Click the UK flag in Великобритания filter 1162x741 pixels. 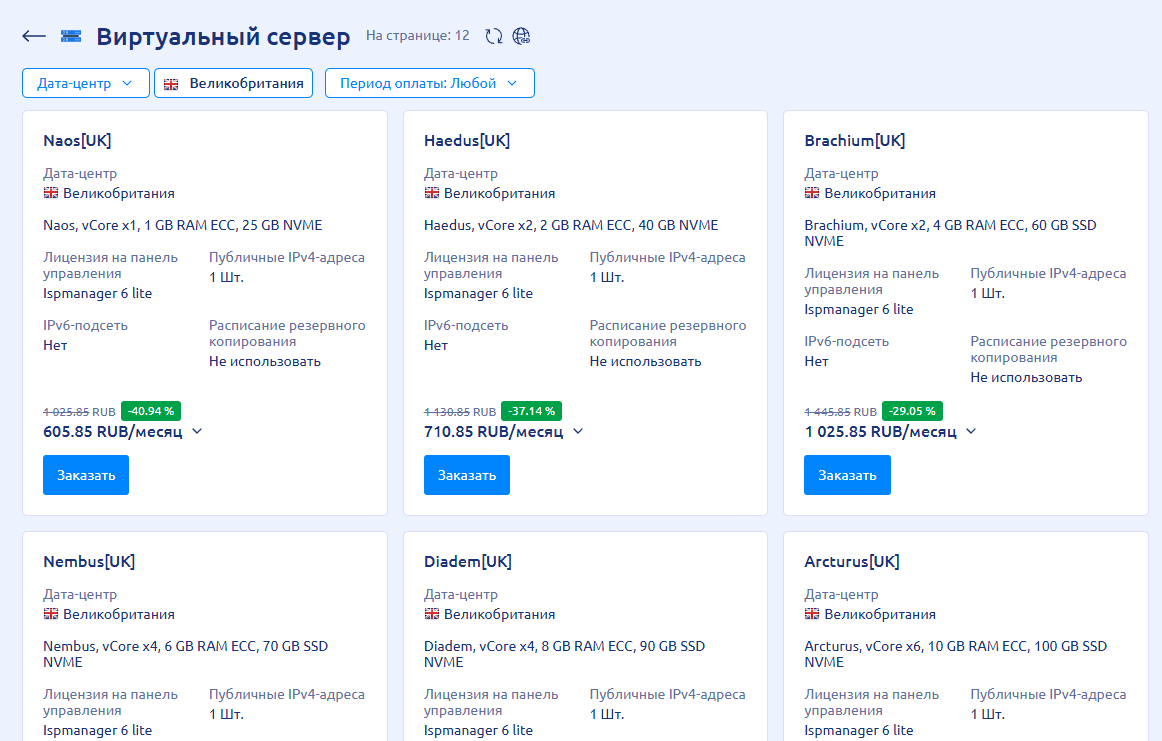click(x=171, y=84)
